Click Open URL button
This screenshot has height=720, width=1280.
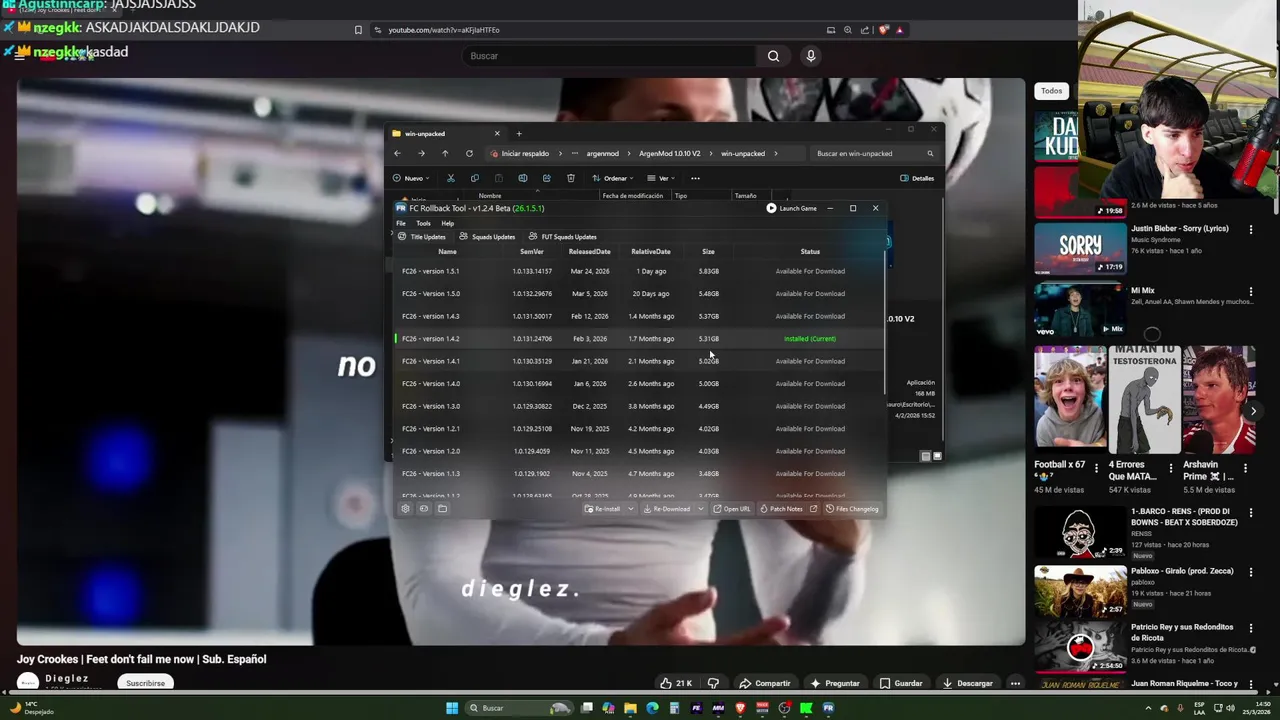tap(731, 509)
